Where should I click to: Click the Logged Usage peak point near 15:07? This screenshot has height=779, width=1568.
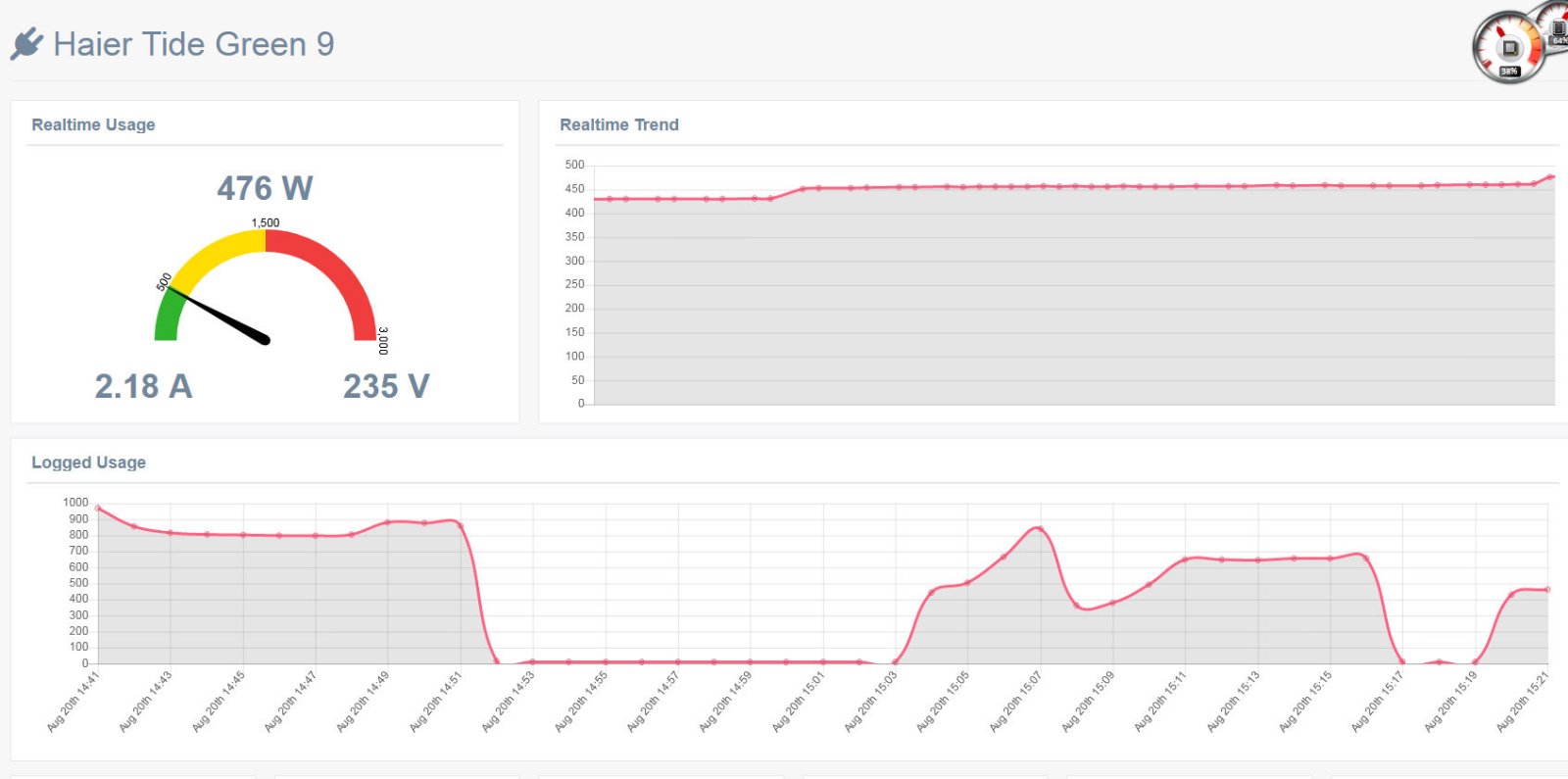pyautogui.click(x=1040, y=529)
